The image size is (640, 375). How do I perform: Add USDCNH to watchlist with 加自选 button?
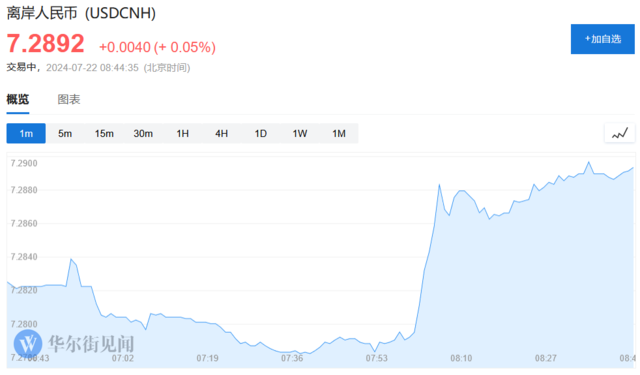[602, 39]
